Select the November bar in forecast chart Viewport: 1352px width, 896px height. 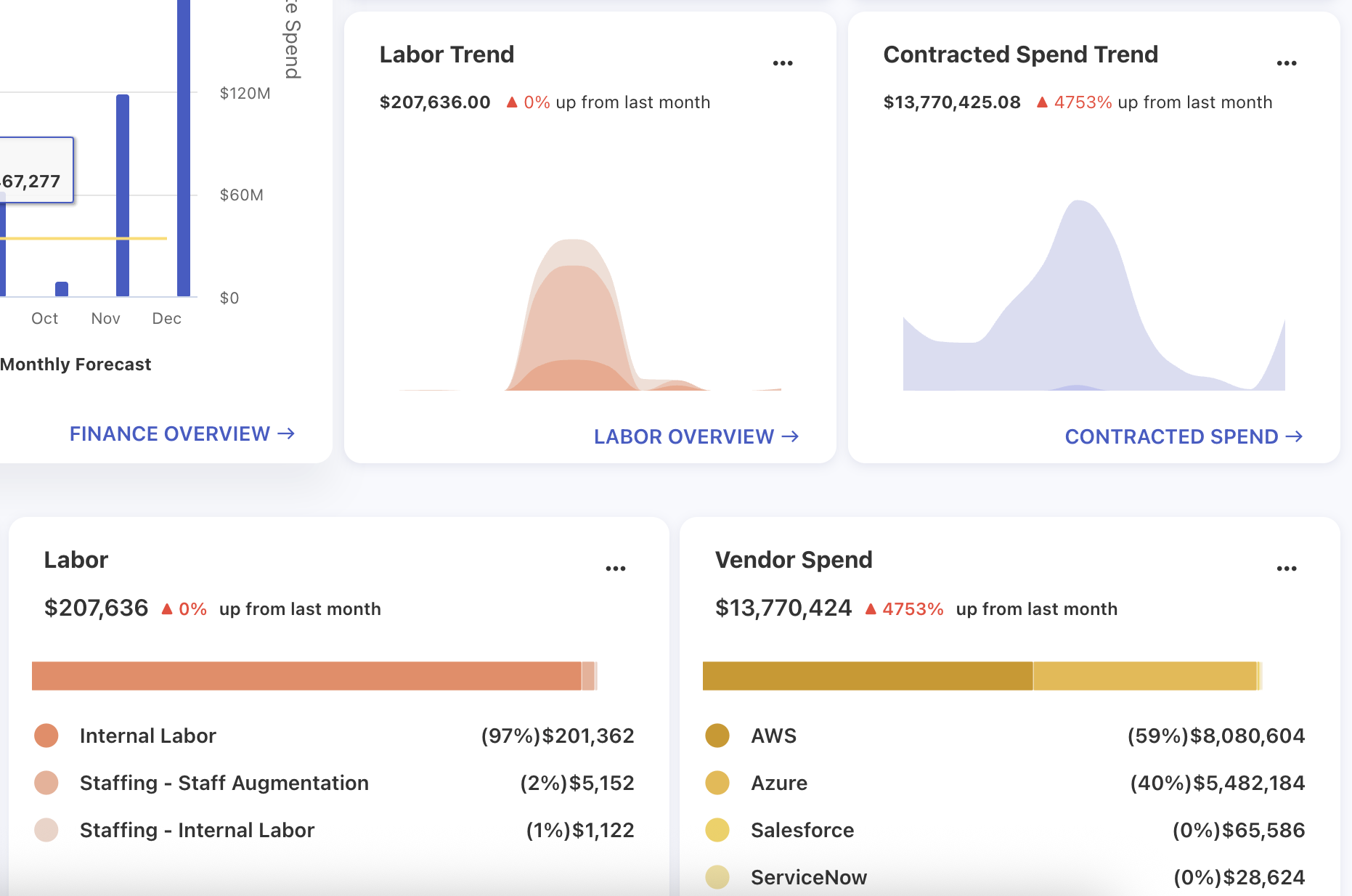[123, 196]
